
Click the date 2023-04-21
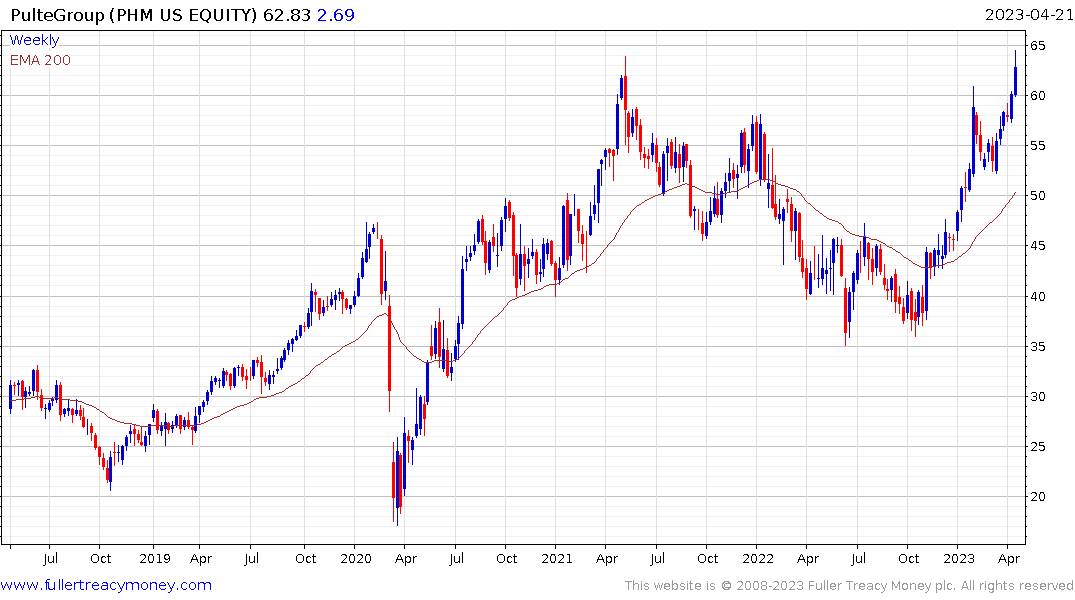tap(1029, 15)
